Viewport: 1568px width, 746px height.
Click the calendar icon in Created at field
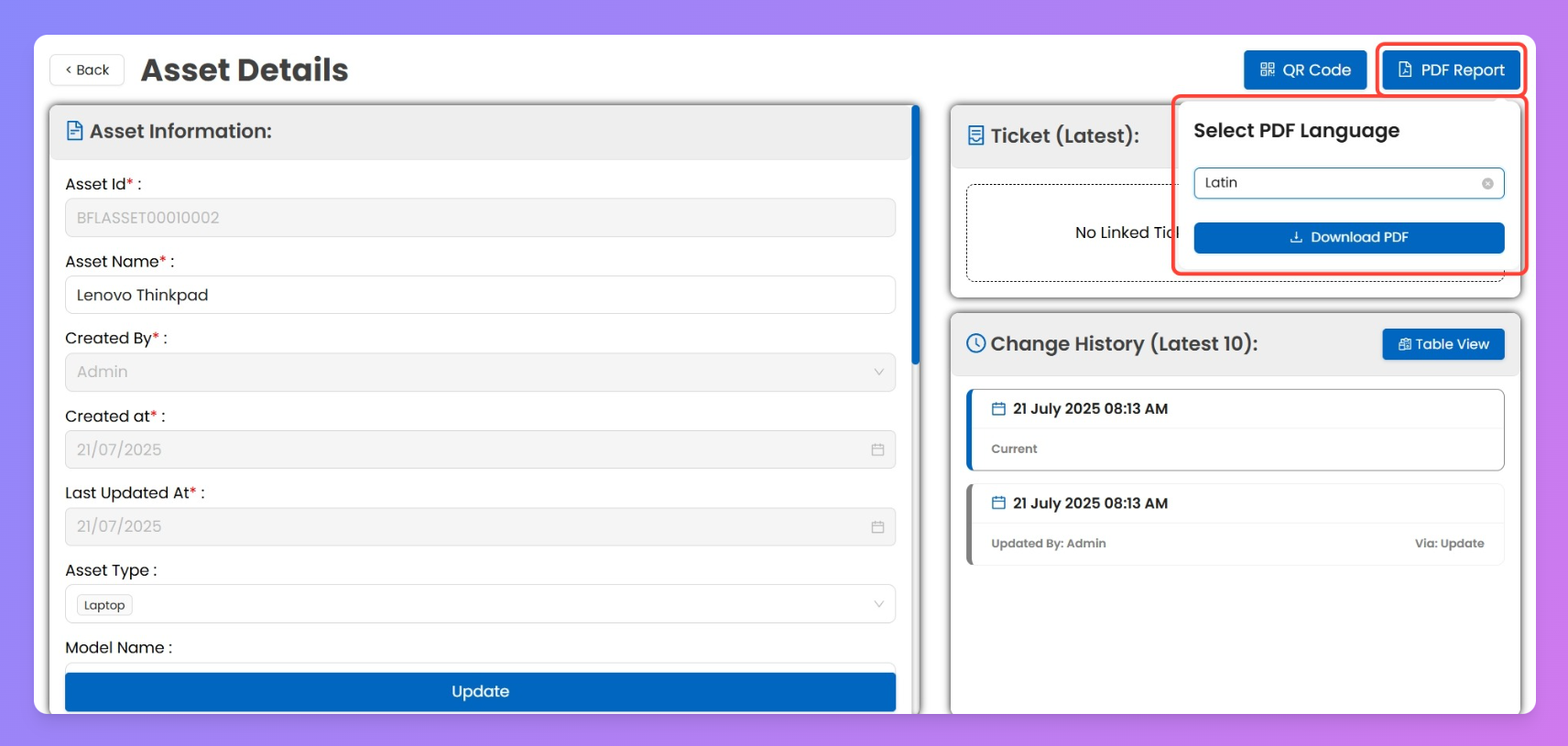[x=877, y=449]
